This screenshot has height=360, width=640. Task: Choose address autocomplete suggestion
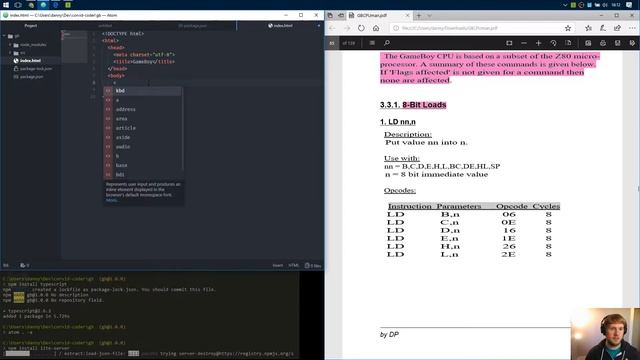tap(143, 109)
